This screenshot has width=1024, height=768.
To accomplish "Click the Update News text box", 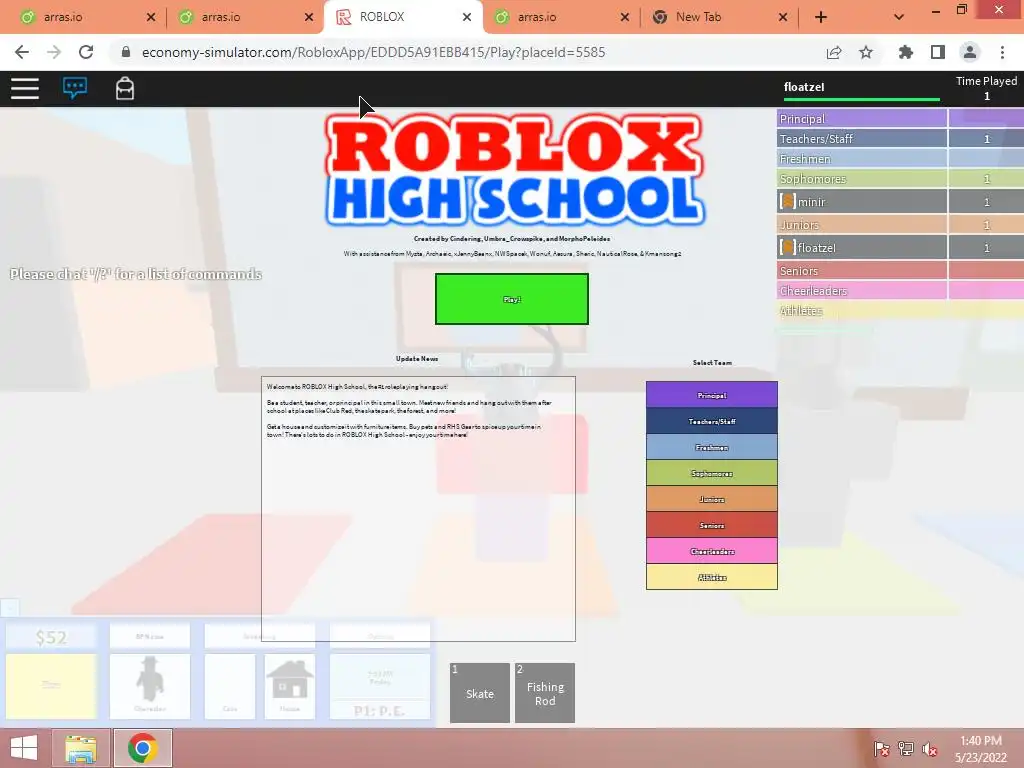I will pos(418,509).
